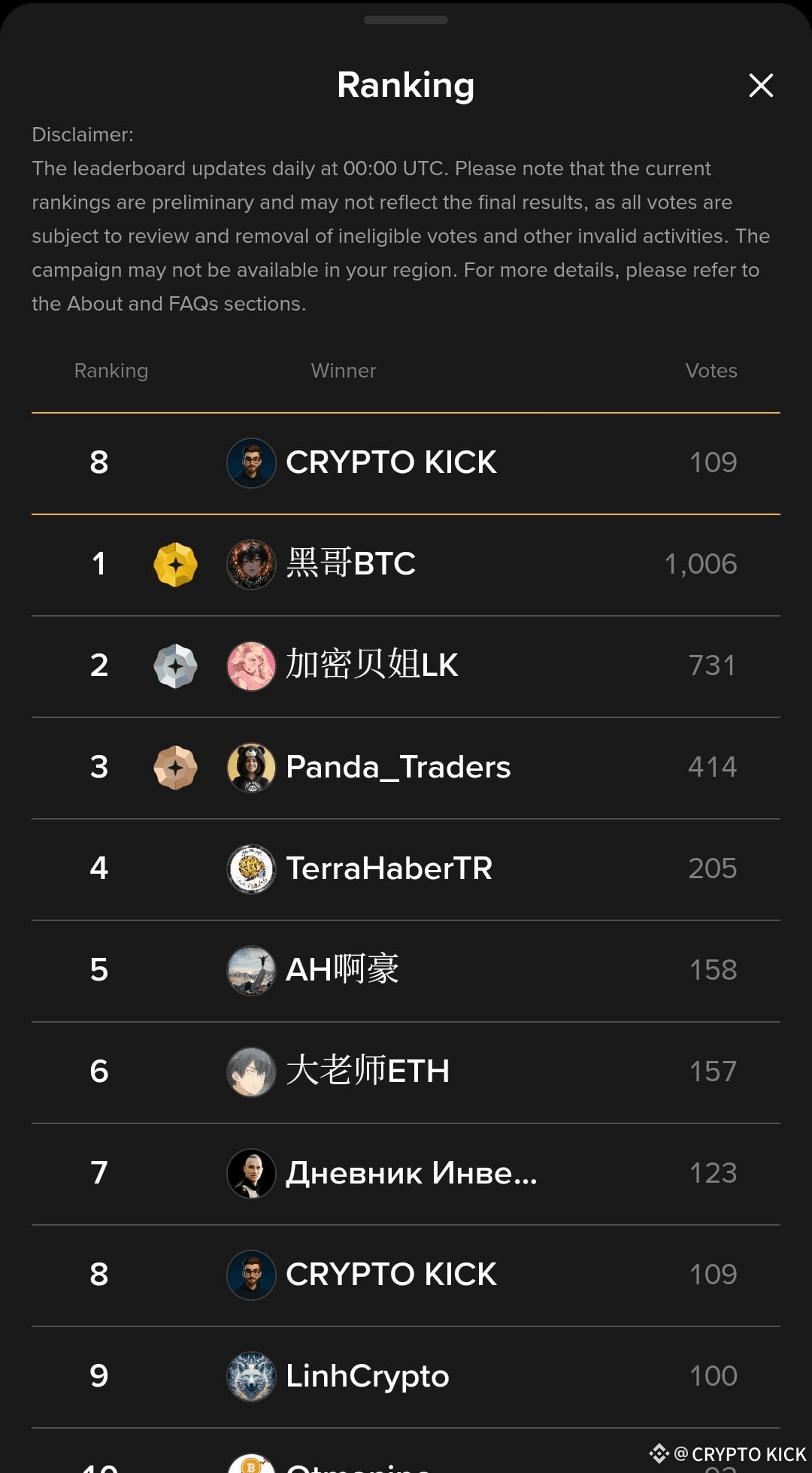Select the AH啊豪 ranking row
812x1473 pixels.
click(x=406, y=970)
